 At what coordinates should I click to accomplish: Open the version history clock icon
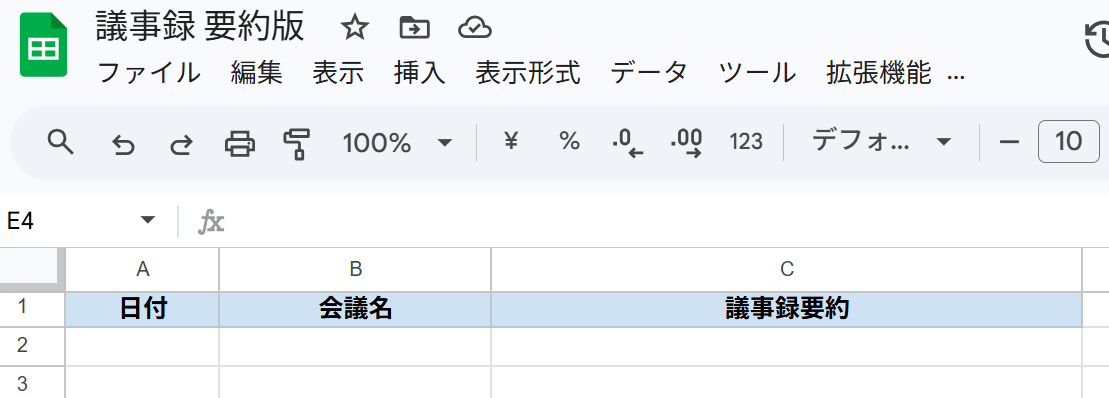1097,40
